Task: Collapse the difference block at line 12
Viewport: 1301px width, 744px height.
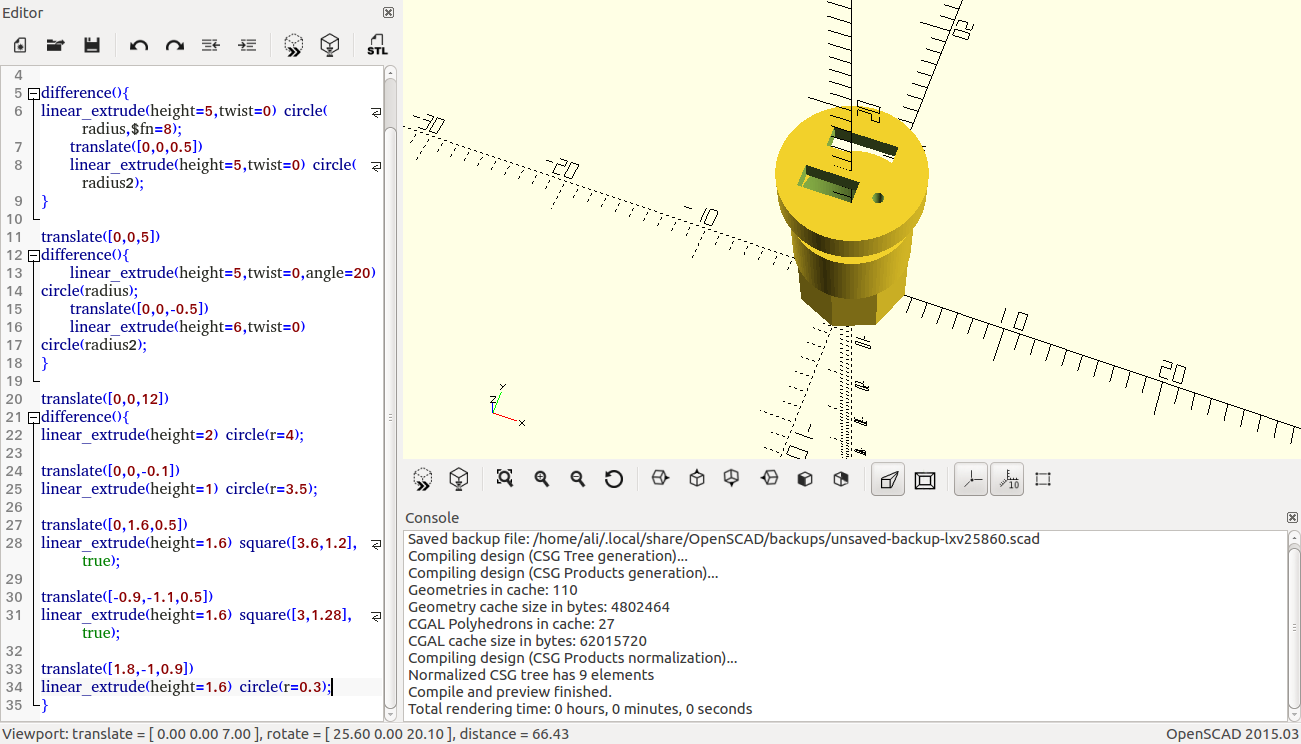Action: pyautogui.click(x=33, y=254)
